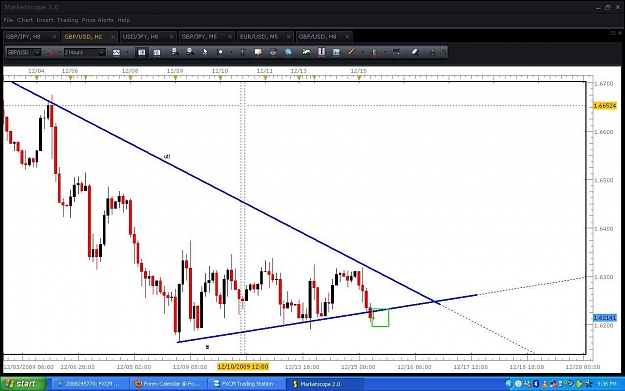This screenshot has height=391, width=625.
Task: Click the zoom out magnifier icon
Action: pyautogui.click(x=190, y=52)
